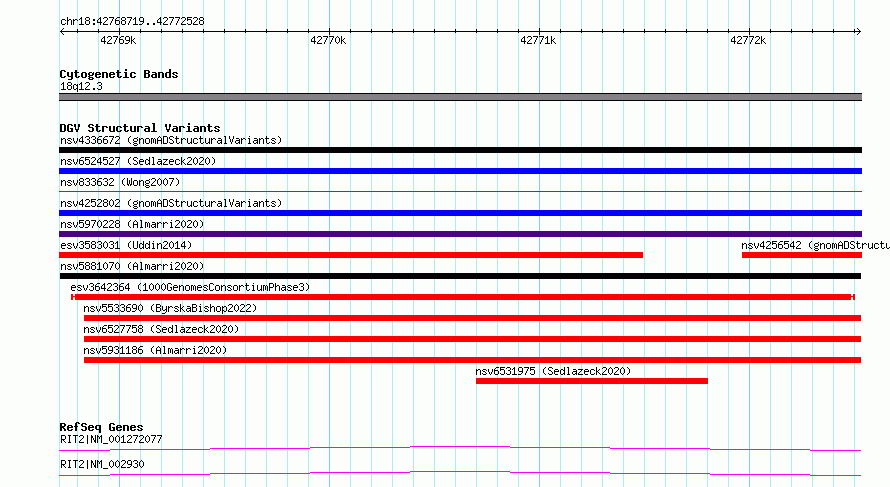Click the RefSeq Genes track title
Image resolution: width=890 pixels, height=487 pixels.
[x=101, y=427]
